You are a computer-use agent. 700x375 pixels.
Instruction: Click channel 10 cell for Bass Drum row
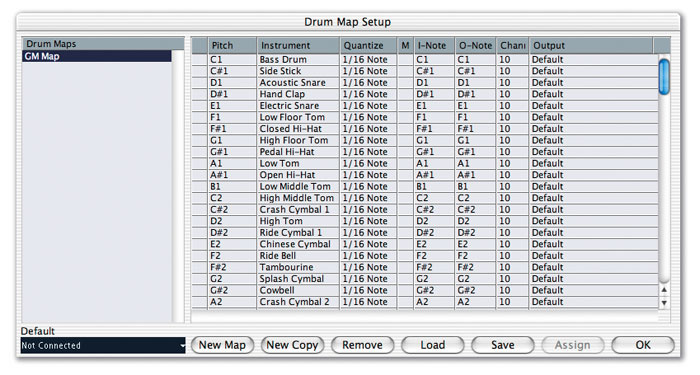pos(512,60)
